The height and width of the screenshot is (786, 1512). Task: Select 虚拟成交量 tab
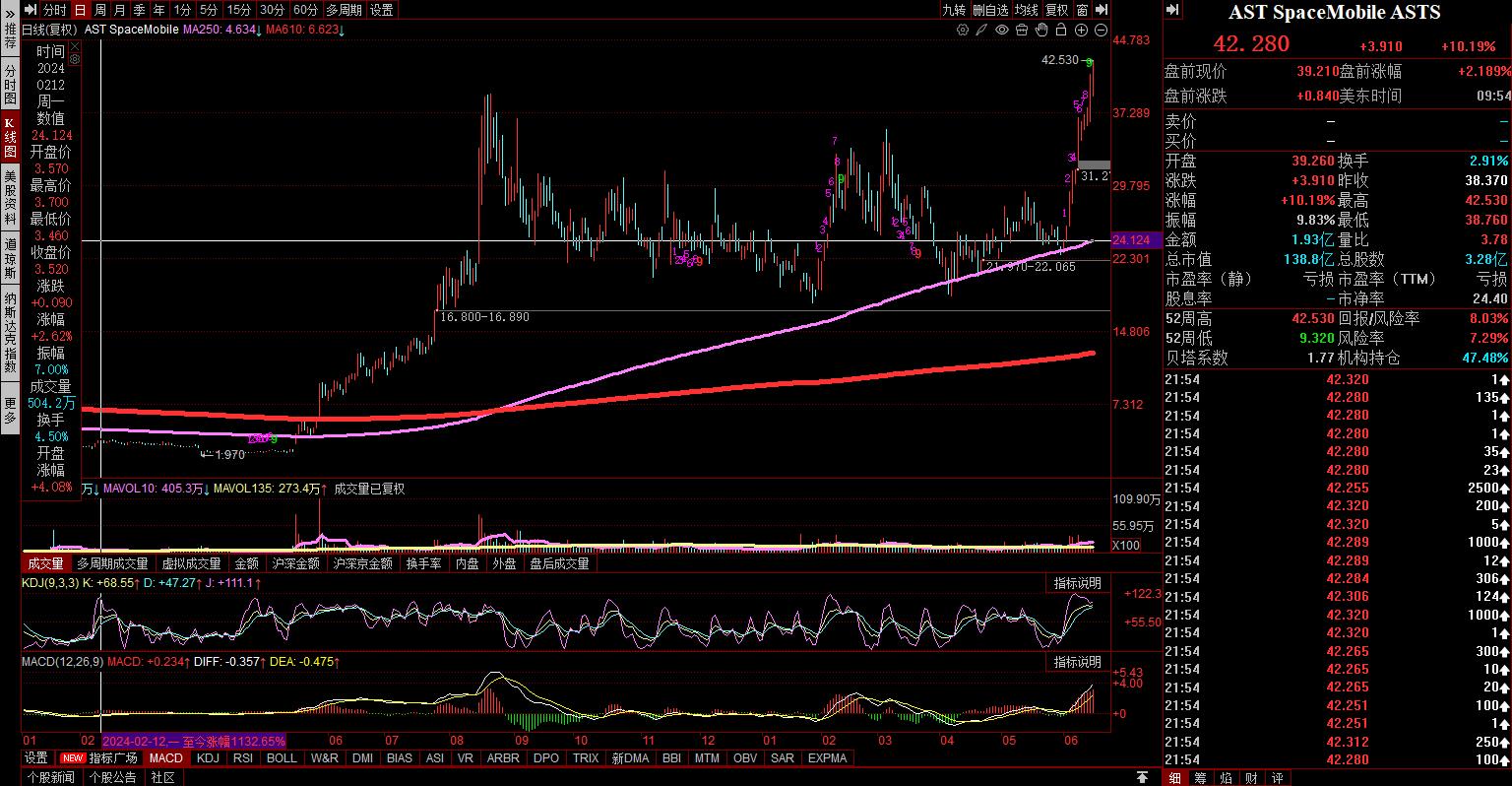(x=191, y=563)
